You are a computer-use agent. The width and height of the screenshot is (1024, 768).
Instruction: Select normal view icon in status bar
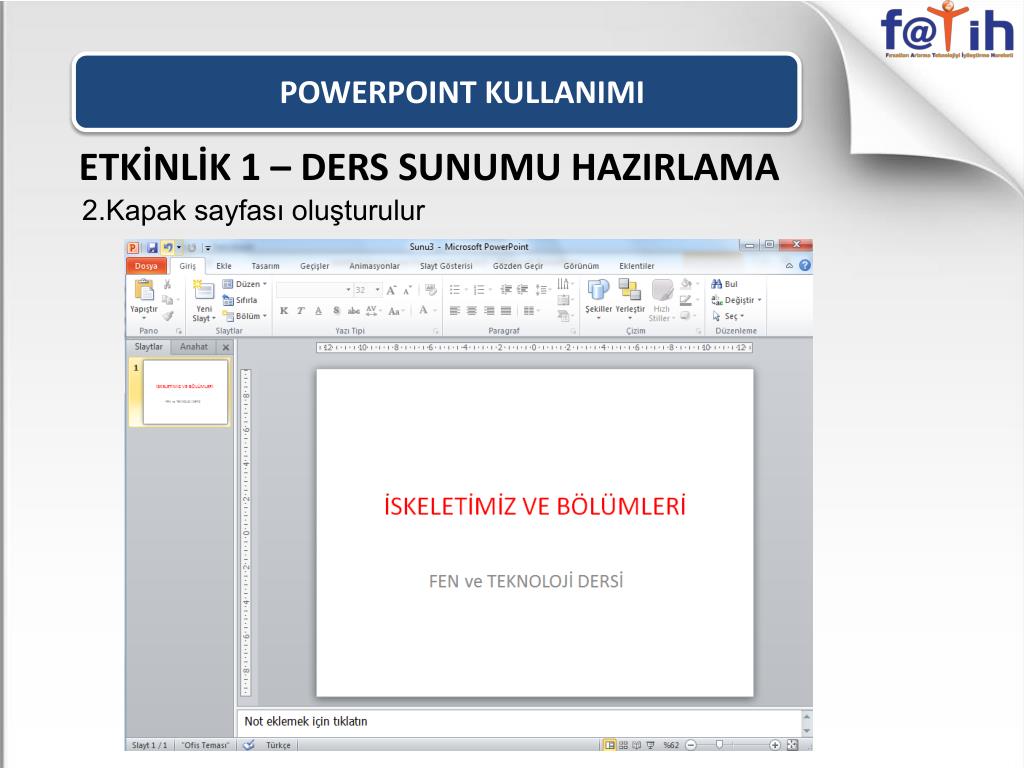(609, 745)
